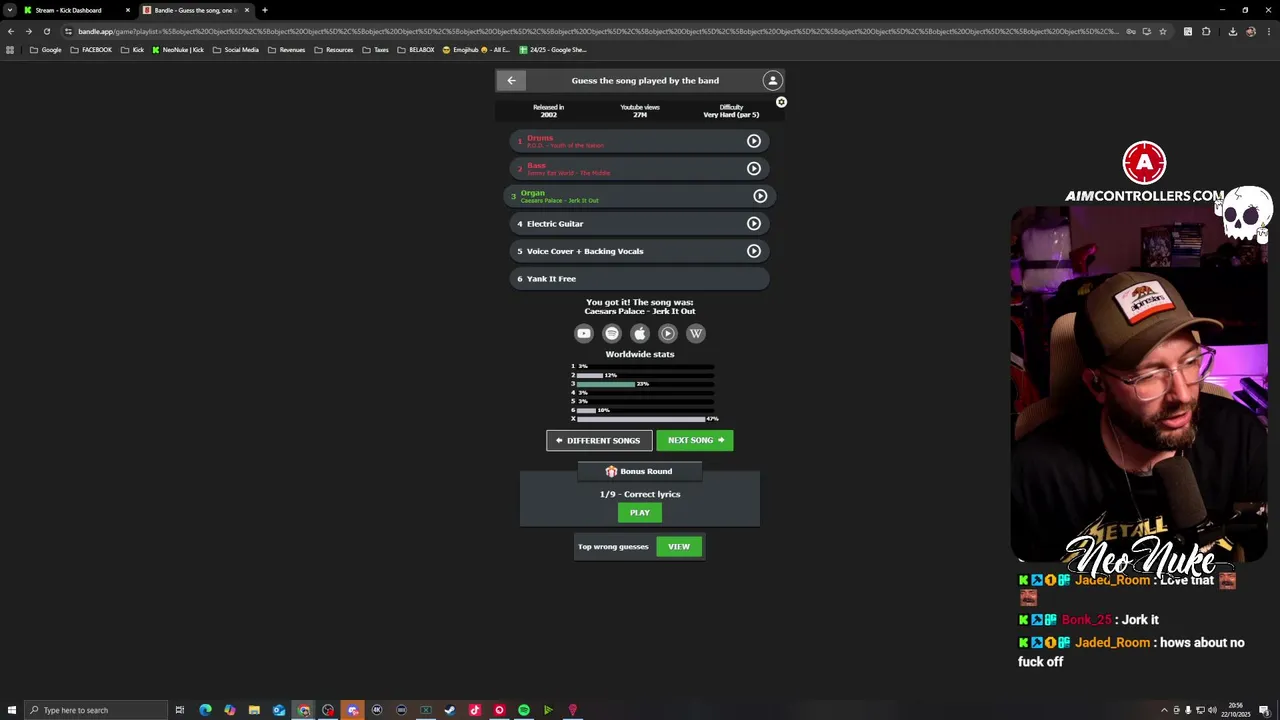Play the Drums track

754,141
